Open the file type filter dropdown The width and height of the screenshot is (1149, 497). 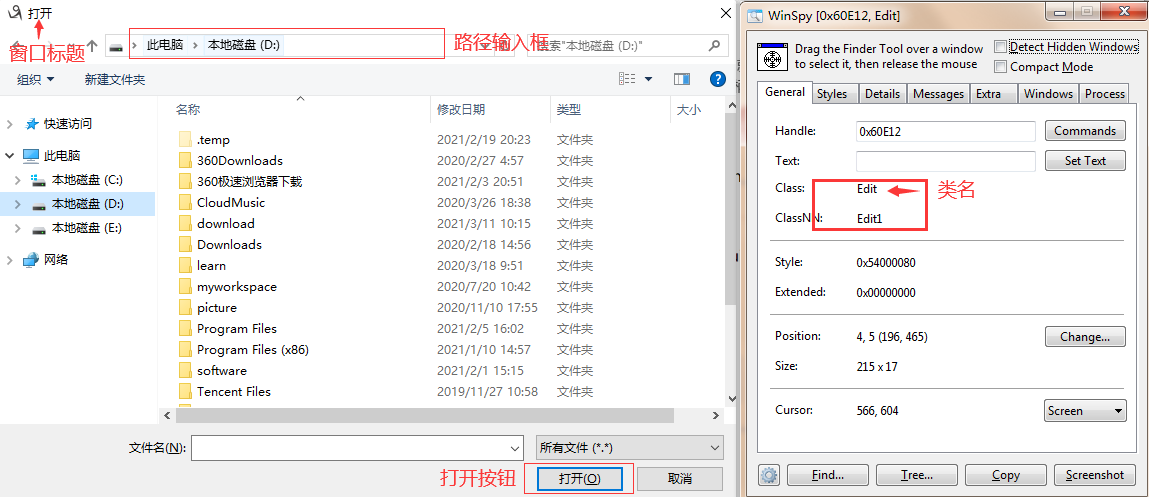pos(714,448)
